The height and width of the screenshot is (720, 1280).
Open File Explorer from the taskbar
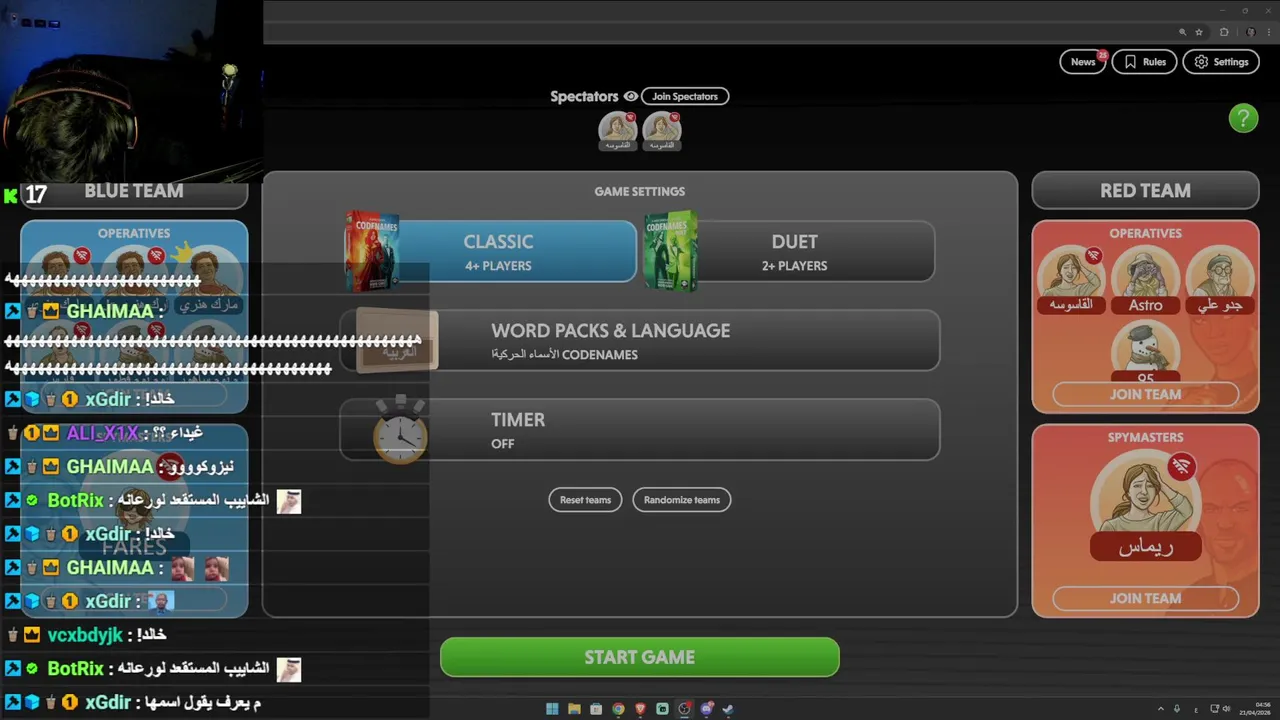[574, 709]
